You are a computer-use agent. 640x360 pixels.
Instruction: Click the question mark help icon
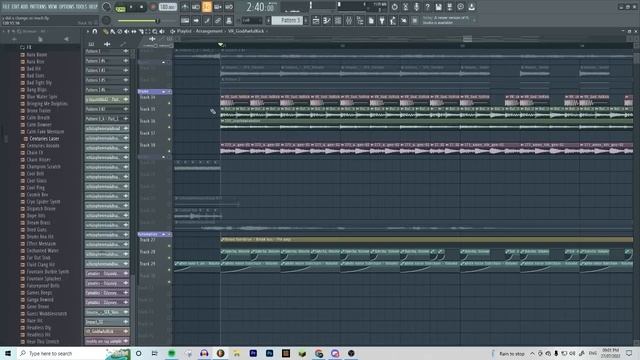[x=427, y=7]
